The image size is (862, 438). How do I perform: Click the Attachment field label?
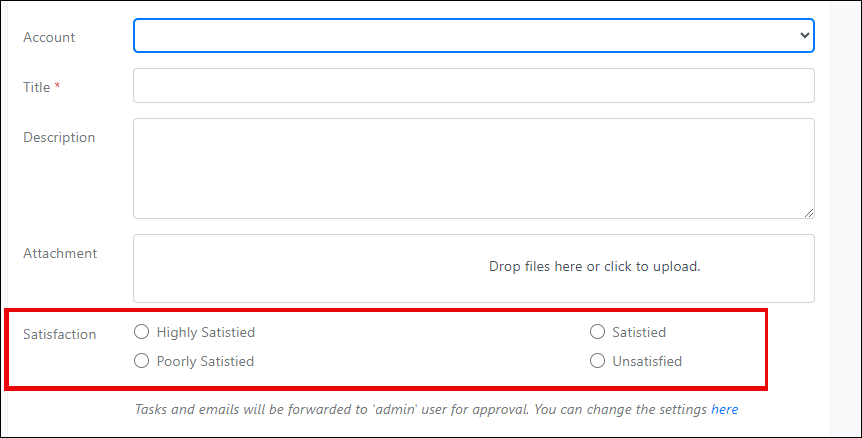60,253
